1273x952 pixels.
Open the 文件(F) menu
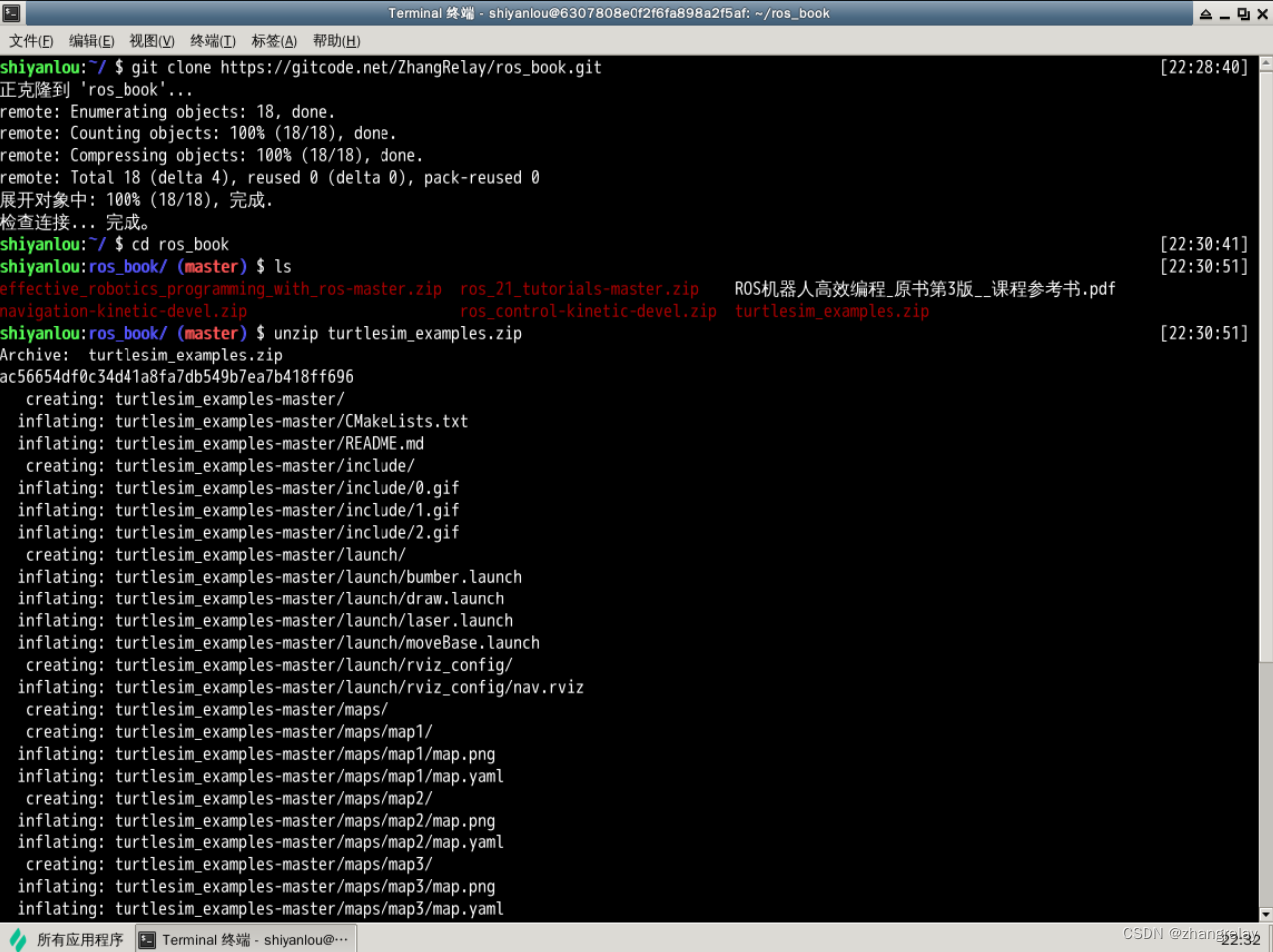pos(31,41)
